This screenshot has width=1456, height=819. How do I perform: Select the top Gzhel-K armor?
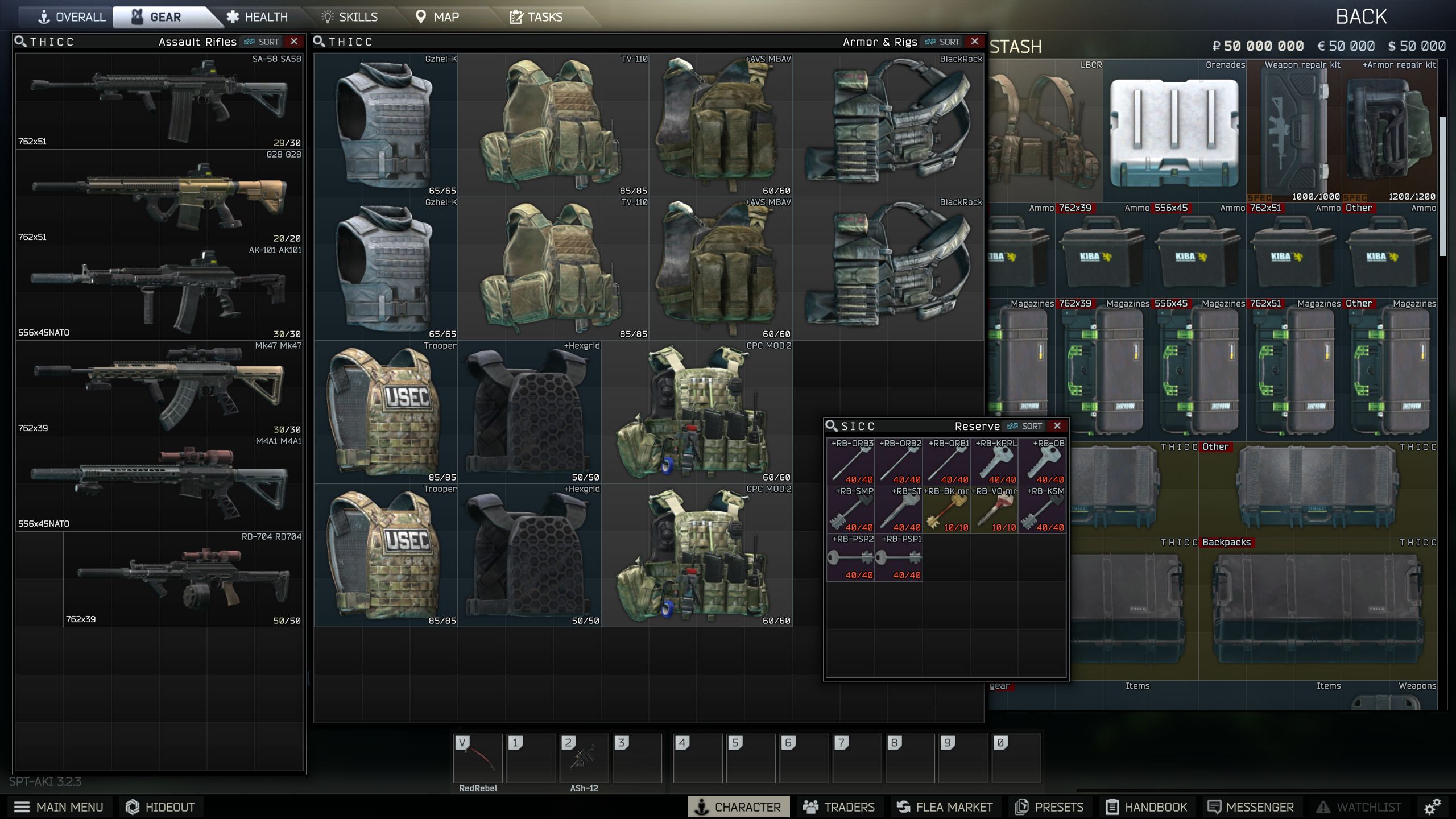click(x=386, y=125)
